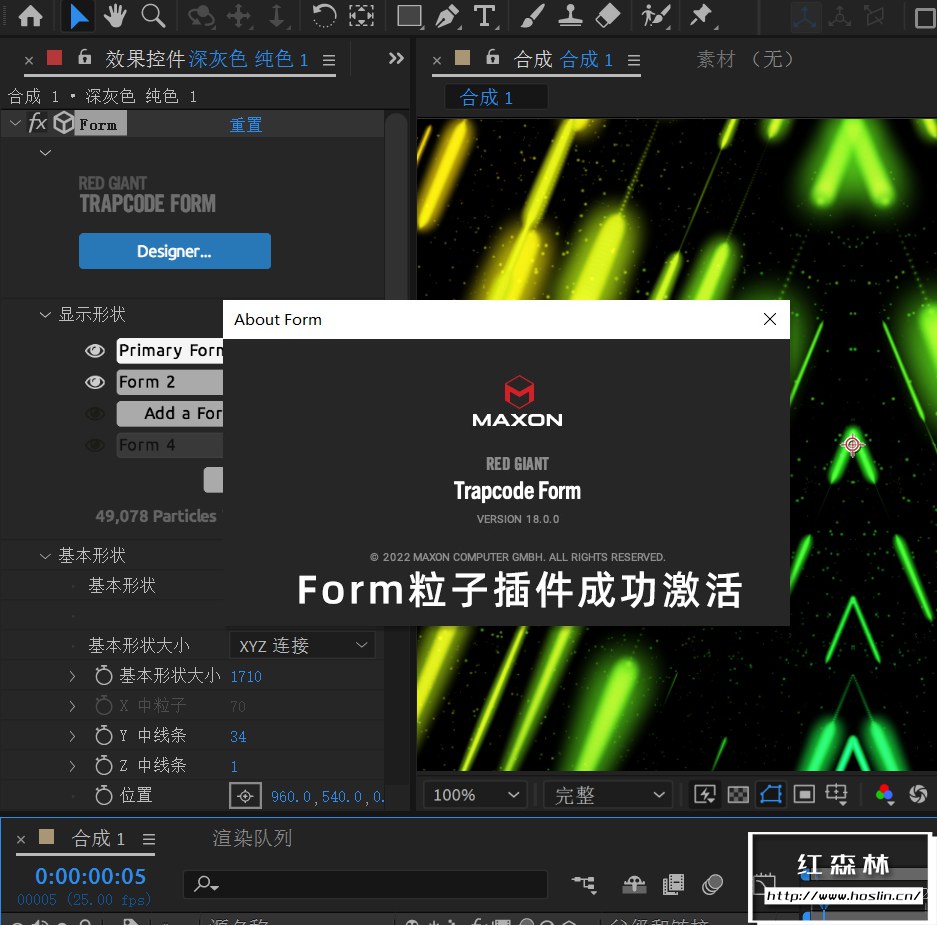
Task: Open timeline 合成 1 panel menu
Action: click(149, 840)
